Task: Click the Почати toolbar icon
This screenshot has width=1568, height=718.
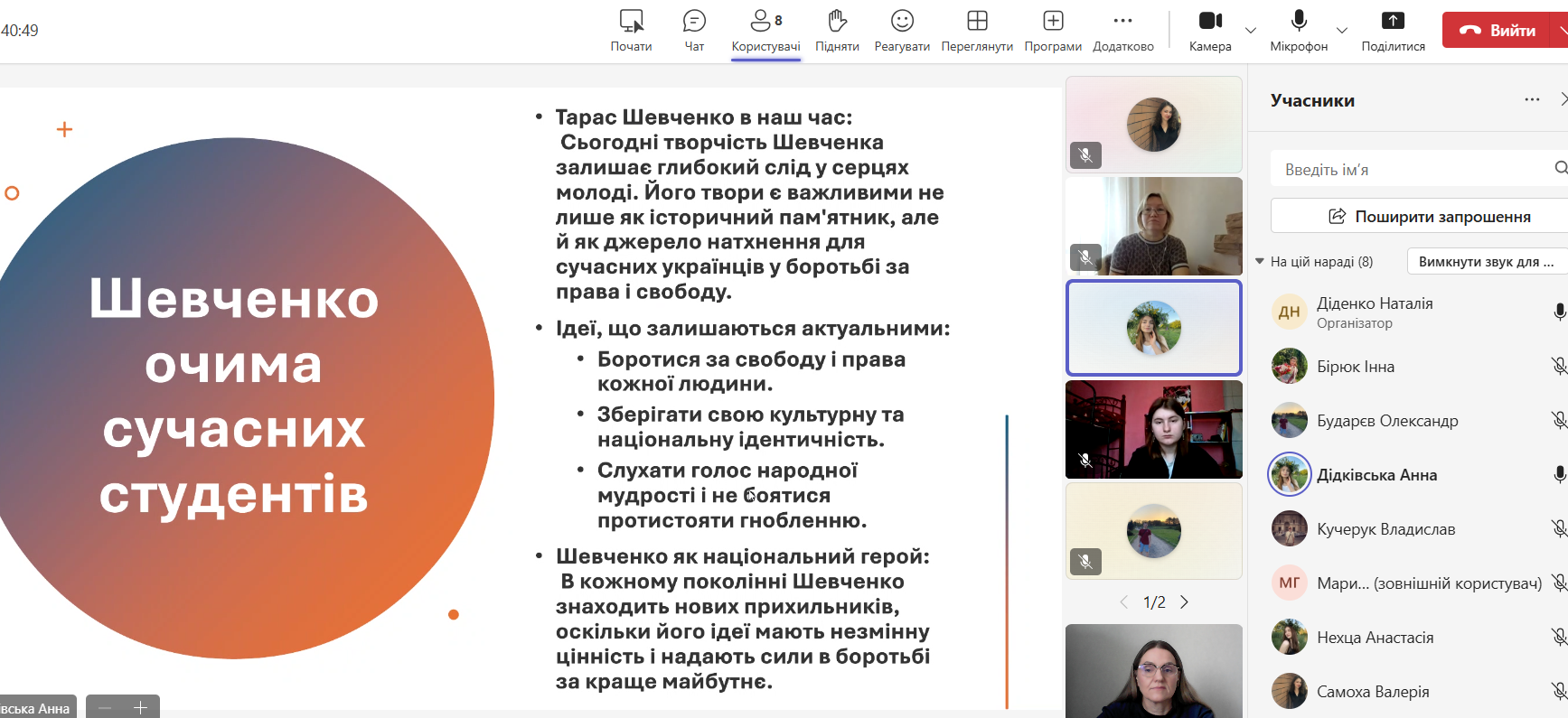Action: coord(631,31)
